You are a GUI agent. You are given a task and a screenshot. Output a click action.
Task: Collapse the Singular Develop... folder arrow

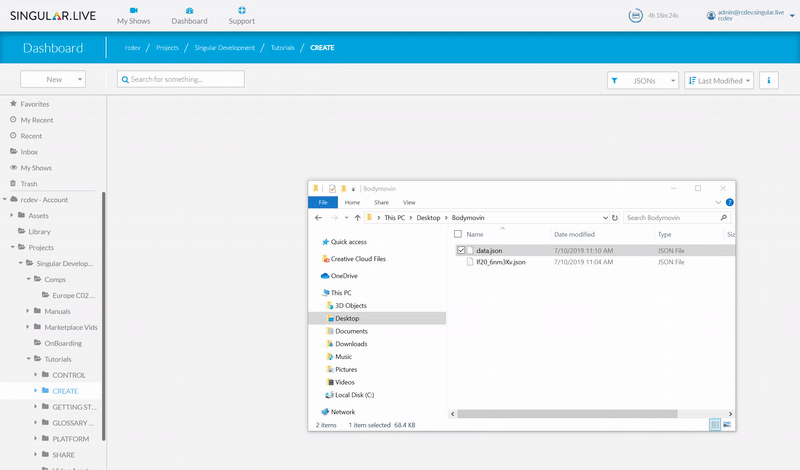coord(20,263)
